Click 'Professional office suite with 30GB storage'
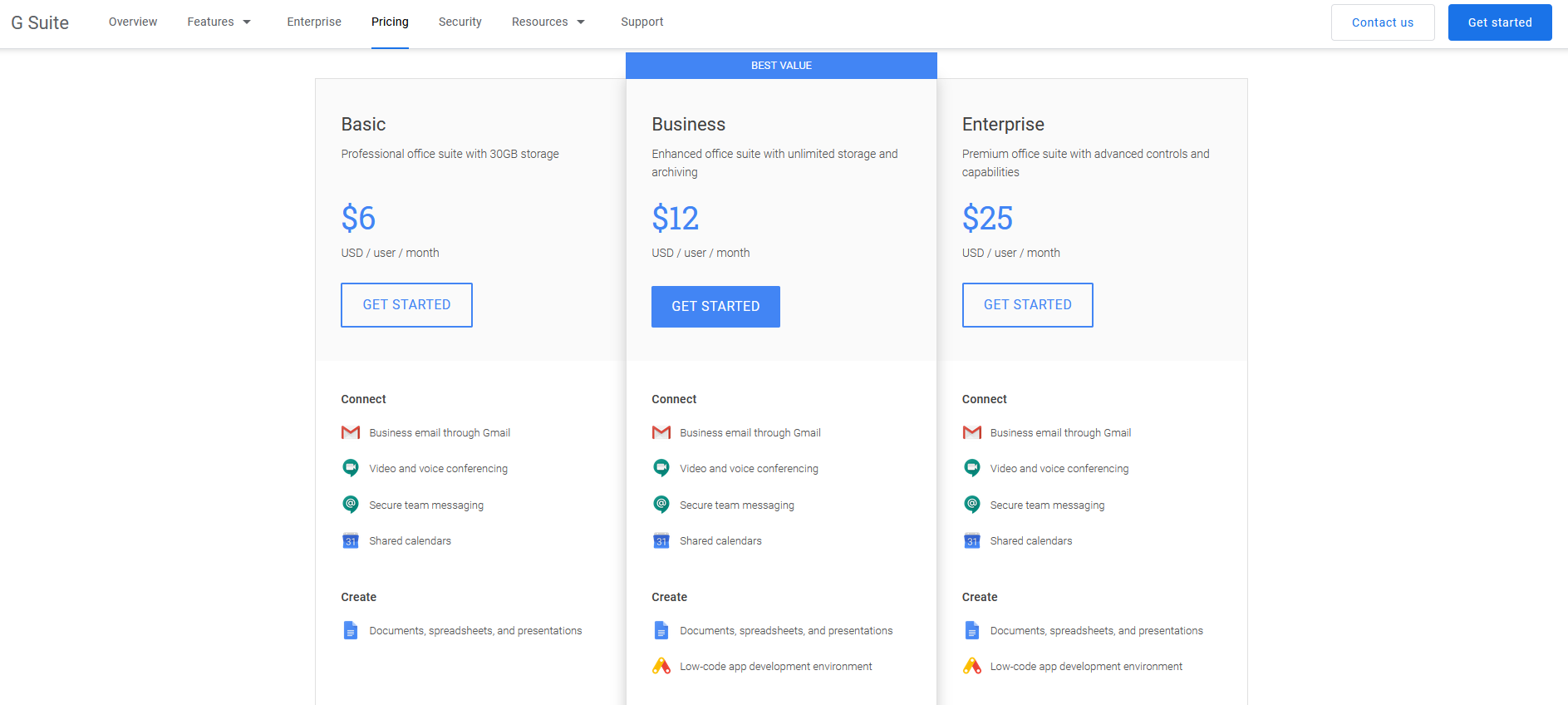 450,154
